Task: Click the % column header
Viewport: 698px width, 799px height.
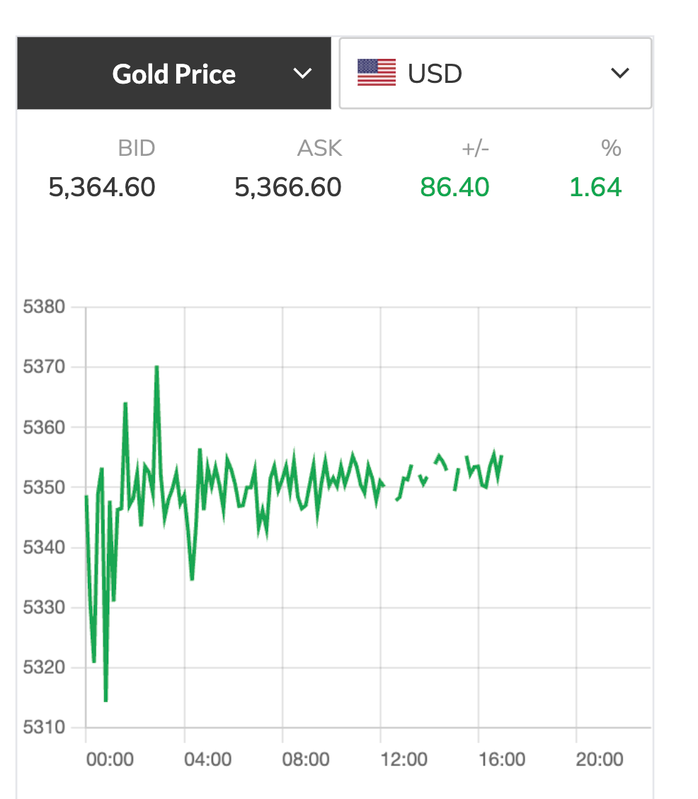Action: click(x=611, y=149)
